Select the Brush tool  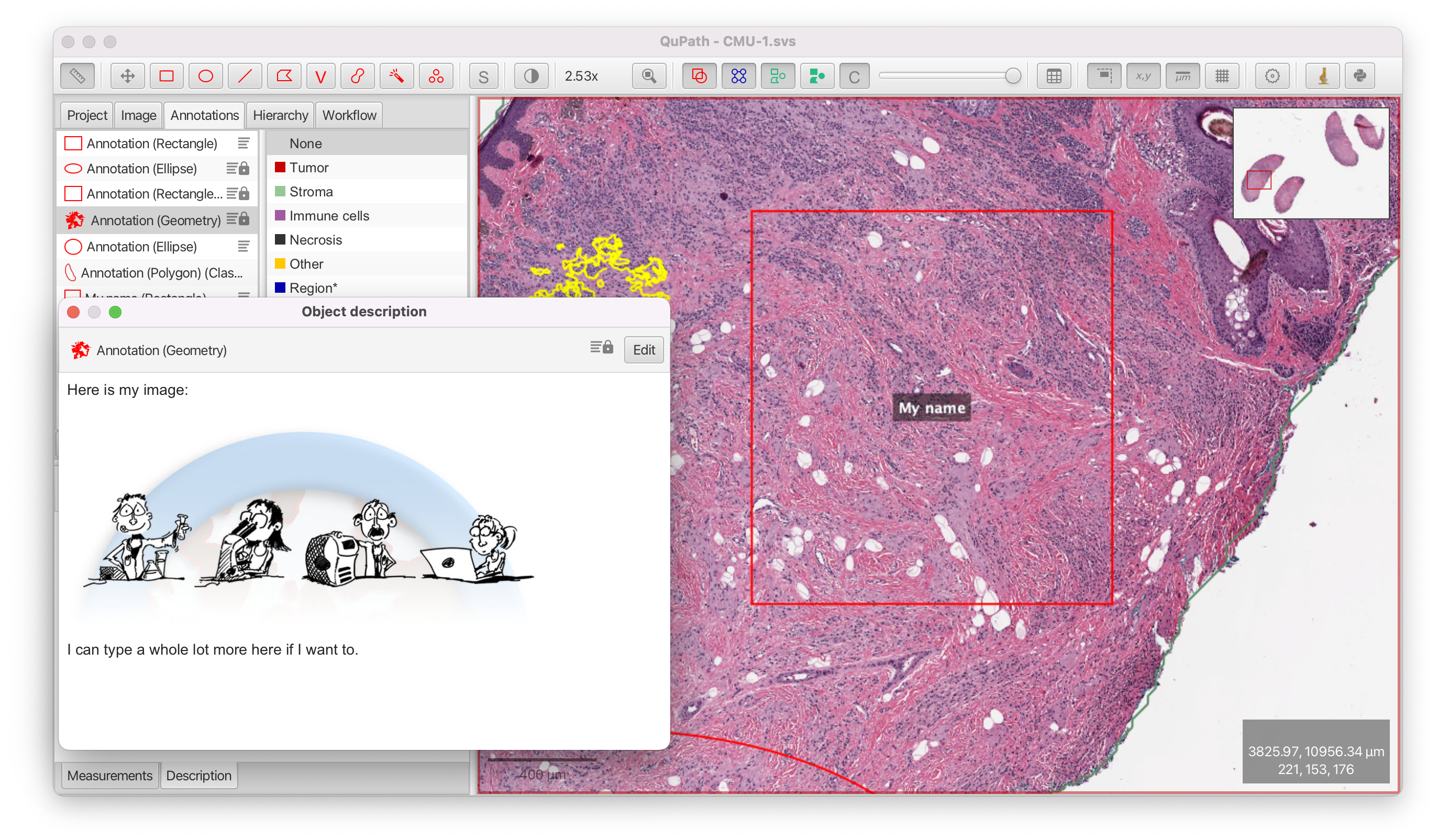[x=358, y=76]
